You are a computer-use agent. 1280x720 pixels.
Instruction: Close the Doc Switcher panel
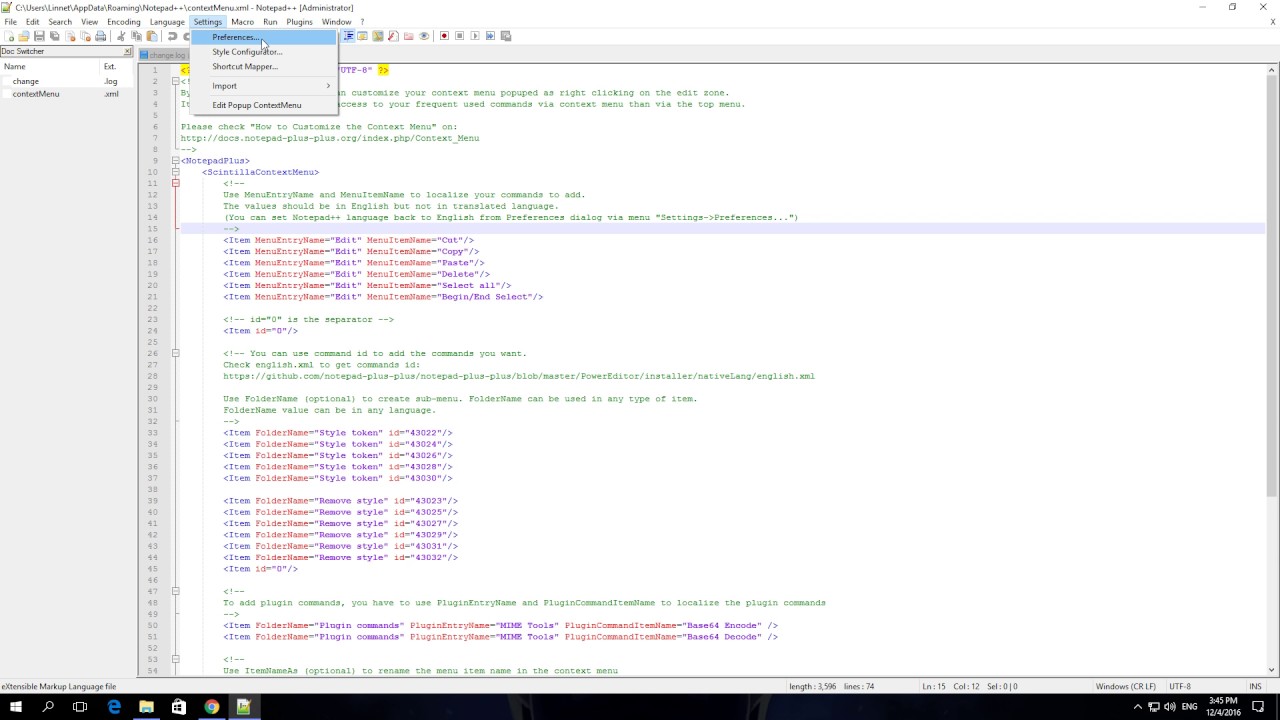click(128, 51)
